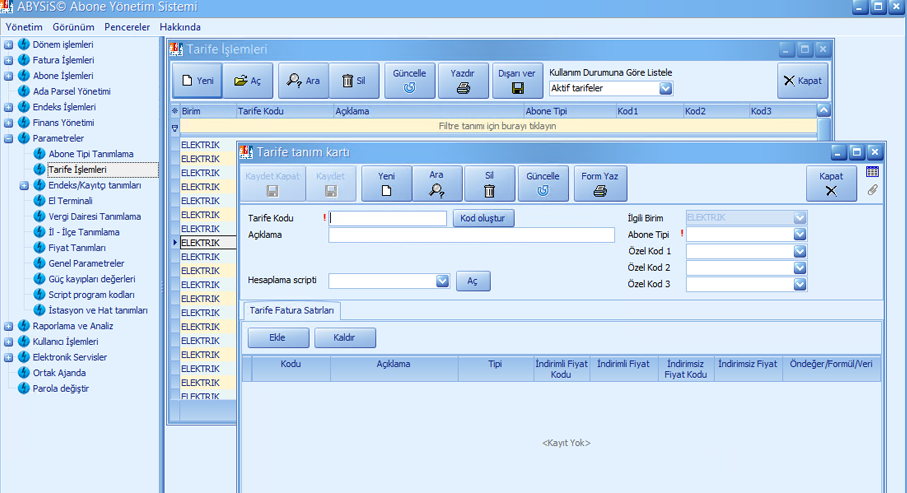Click the Kod oluştur button
This screenshot has width=907, height=493.
[x=483, y=218]
